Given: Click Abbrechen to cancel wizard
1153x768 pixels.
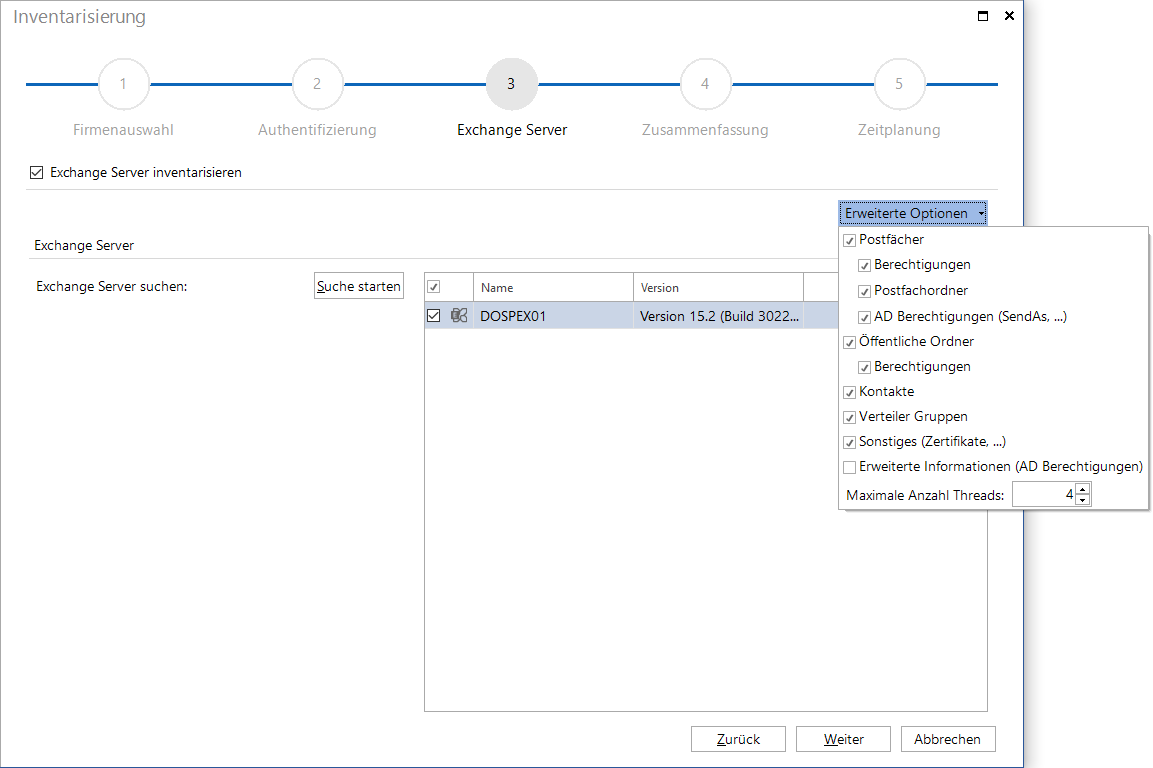Looking at the screenshot, I should click(x=948, y=739).
